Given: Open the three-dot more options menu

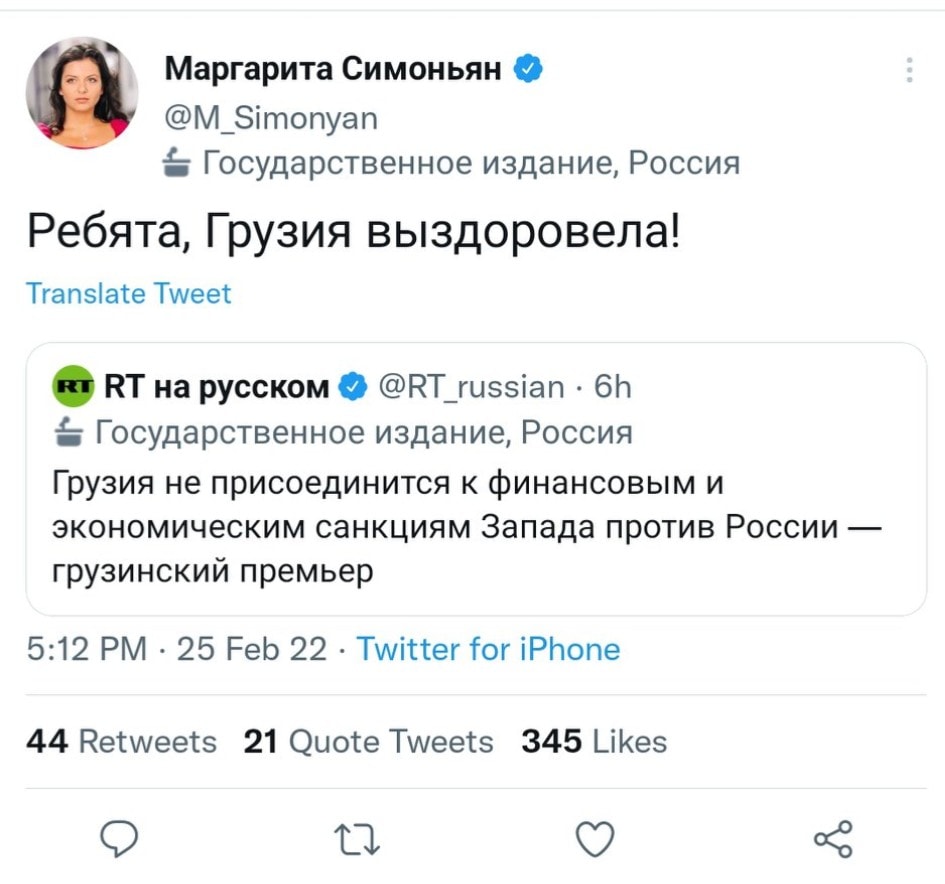Looking at the screenshot, I should click(x=909, y=70).
